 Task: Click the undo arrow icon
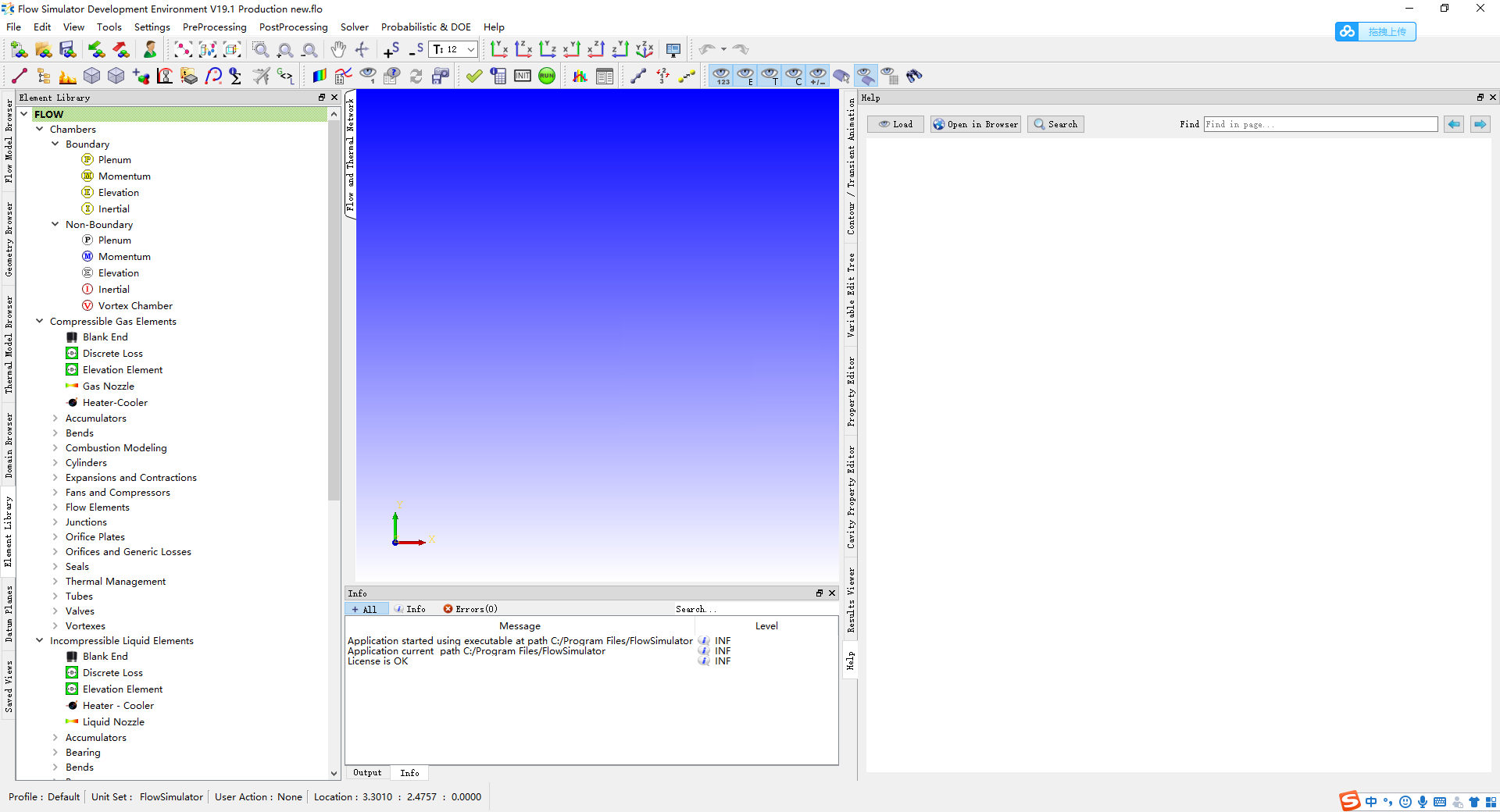point(707,50)
